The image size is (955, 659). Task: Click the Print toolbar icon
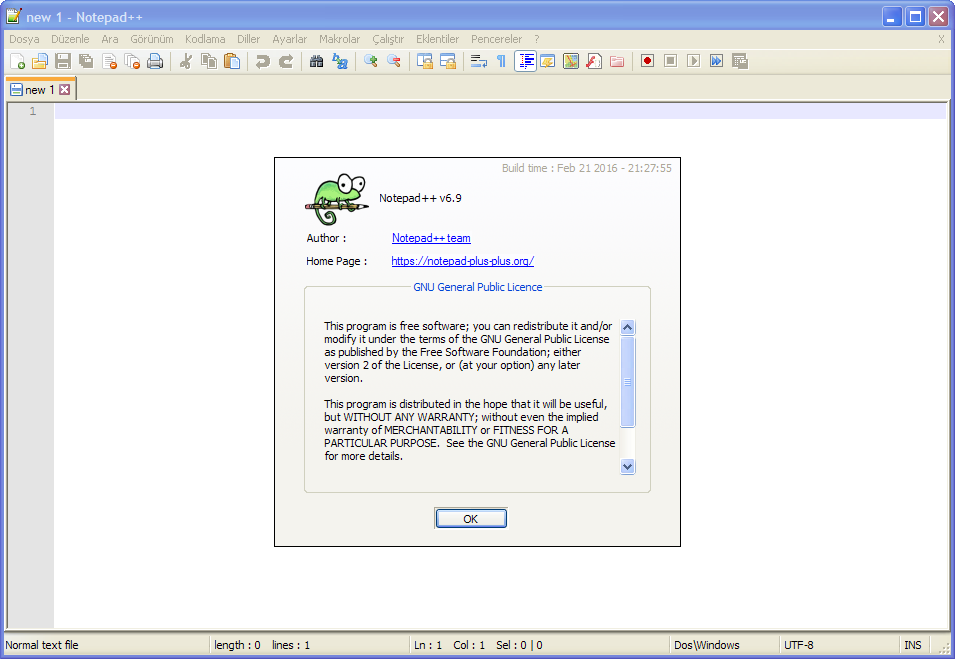click(x=154, y=61)
